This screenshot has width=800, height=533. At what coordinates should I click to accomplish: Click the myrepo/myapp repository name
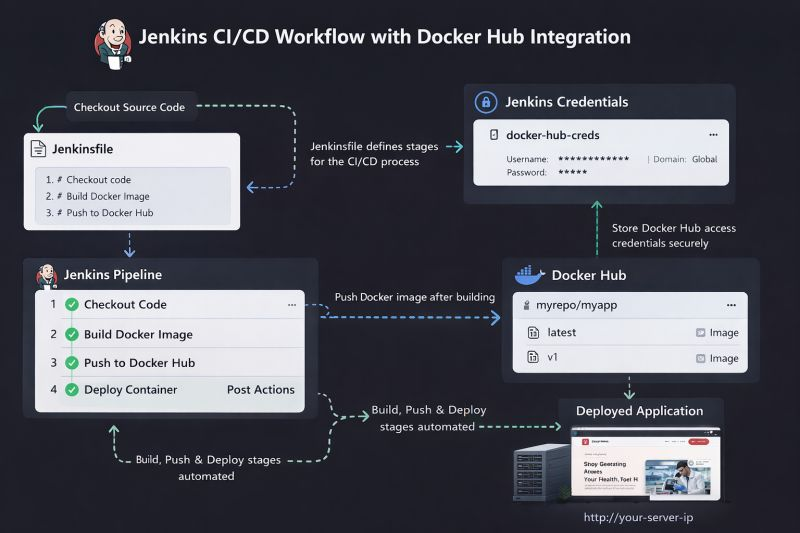(x=577, y=305)
